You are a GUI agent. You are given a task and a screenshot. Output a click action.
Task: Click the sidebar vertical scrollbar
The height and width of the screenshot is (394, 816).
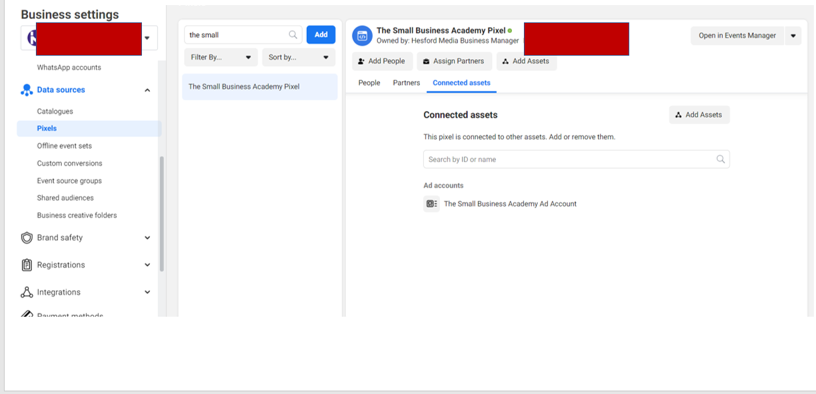tap(162, 213)
